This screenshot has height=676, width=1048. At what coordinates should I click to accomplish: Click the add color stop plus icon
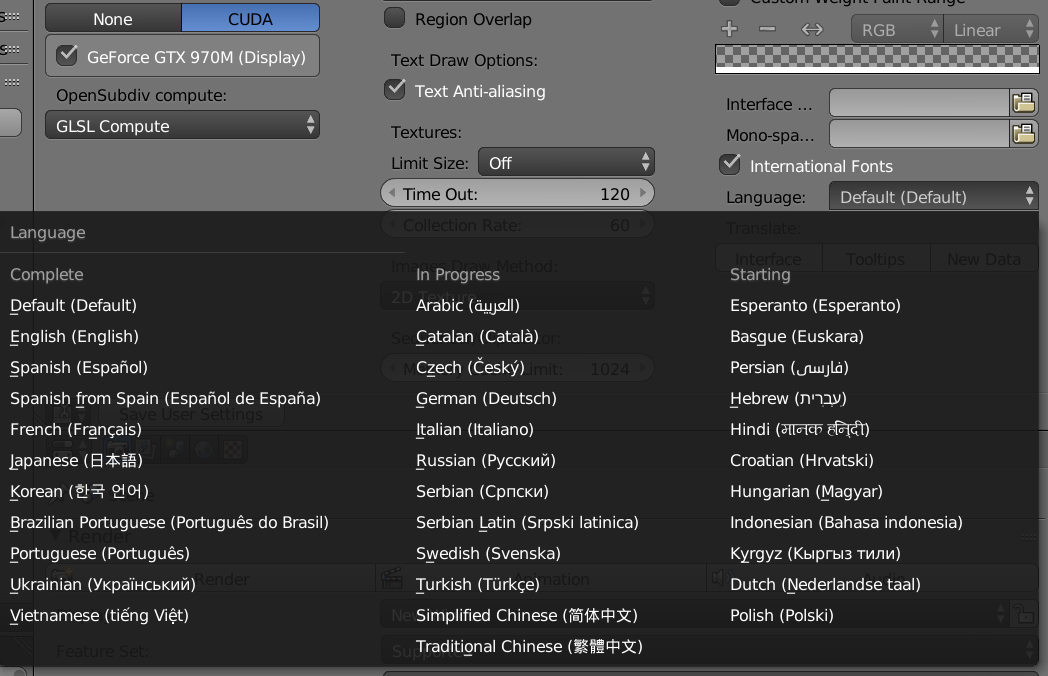tap(729, 30)
